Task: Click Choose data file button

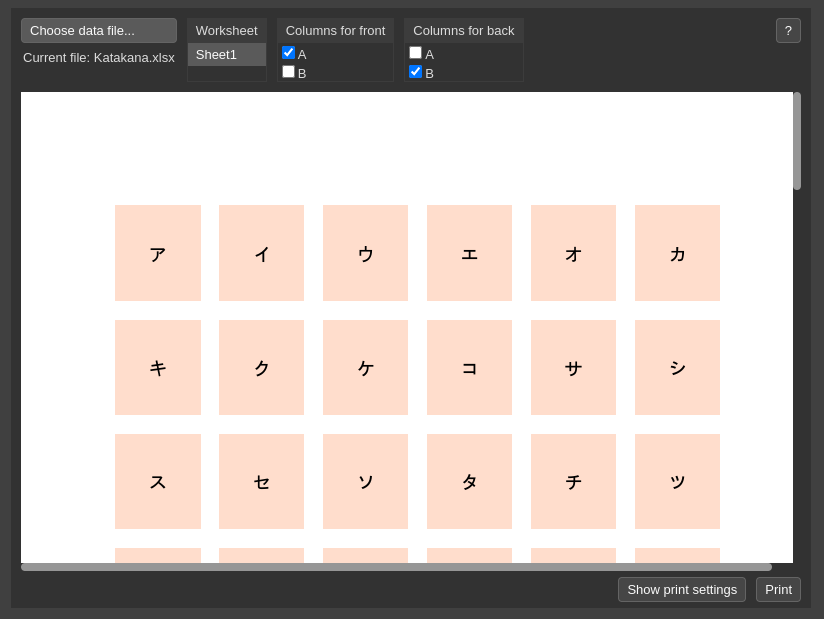Action: pos(99,30)
